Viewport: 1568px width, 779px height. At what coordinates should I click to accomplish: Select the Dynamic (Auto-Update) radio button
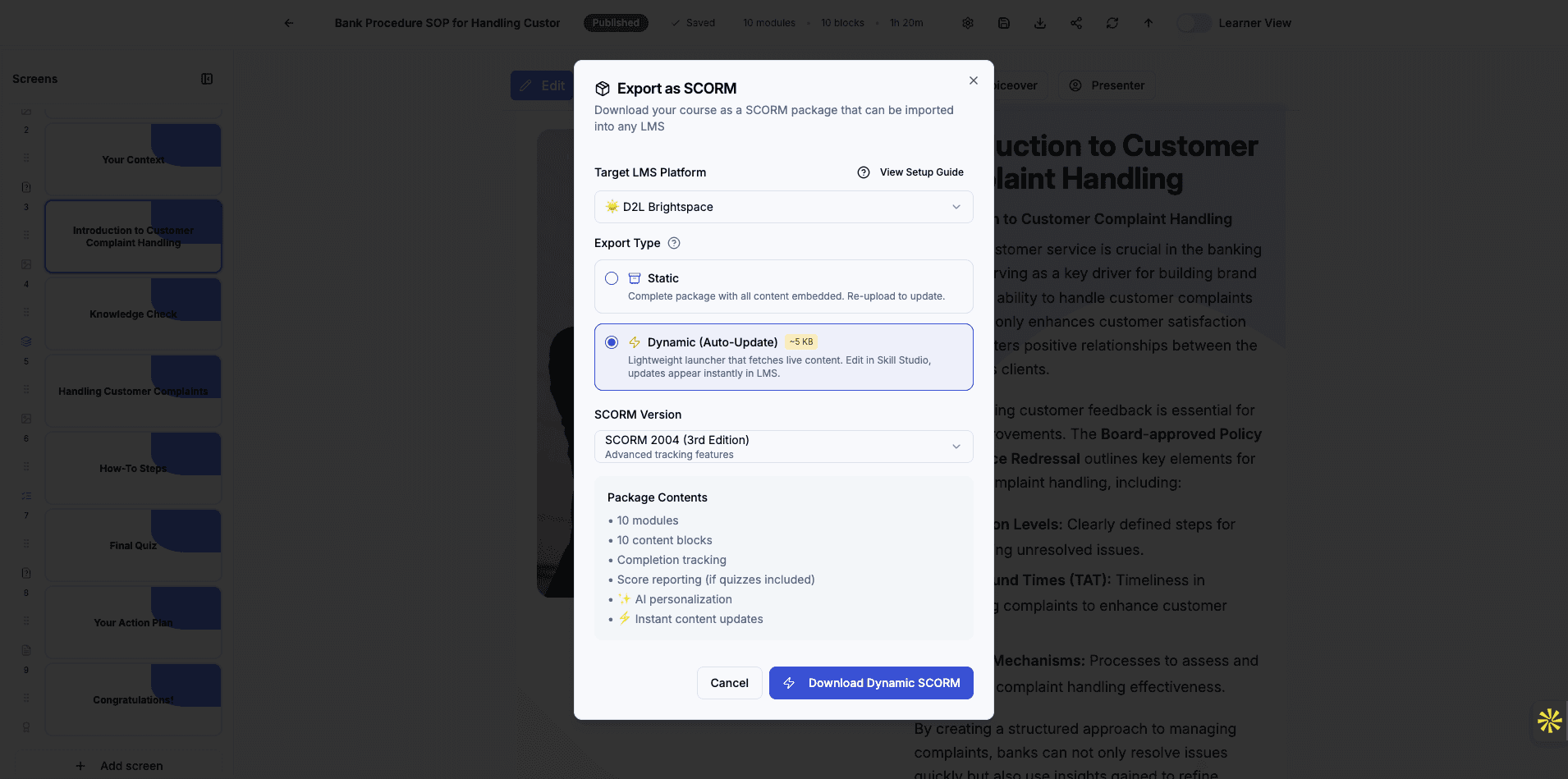pyautogui.click(x=612, y=342)
